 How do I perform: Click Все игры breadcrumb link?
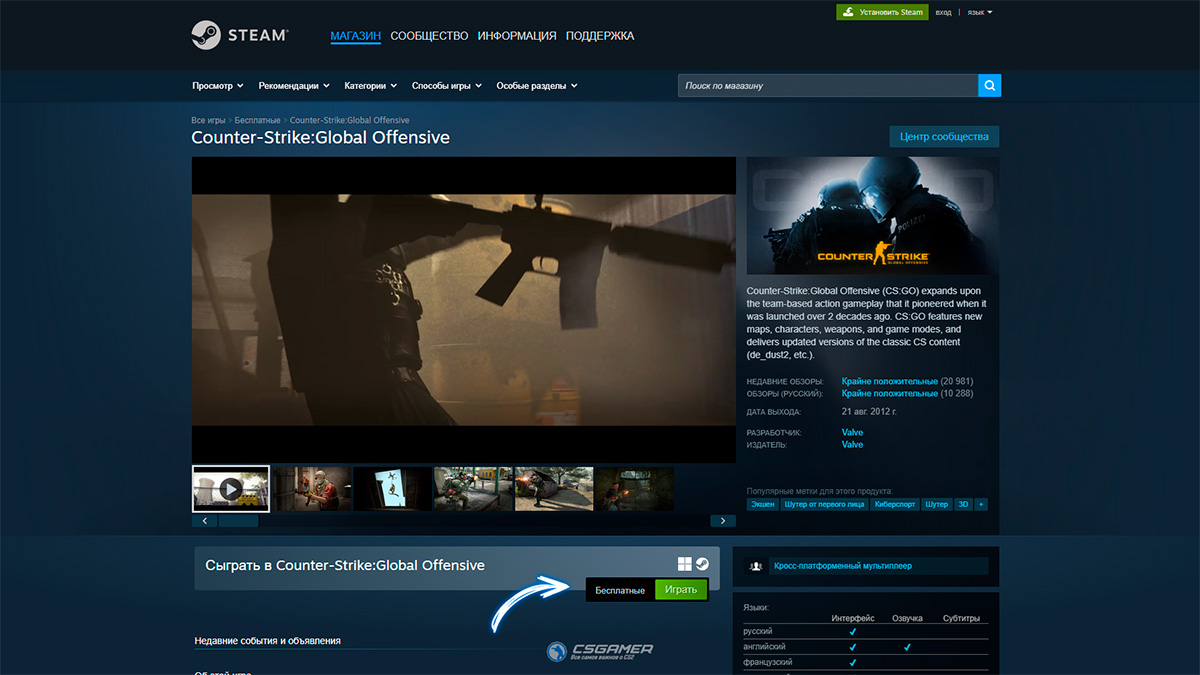209,120
